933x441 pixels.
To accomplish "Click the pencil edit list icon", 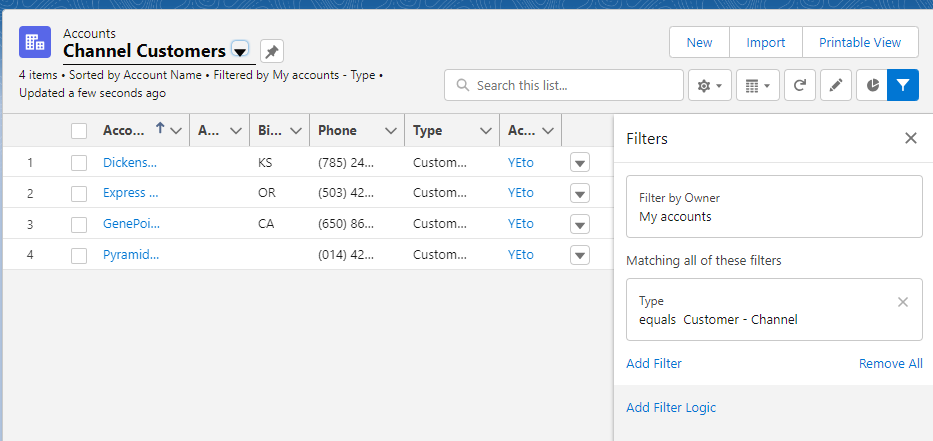I will point(835,86).
